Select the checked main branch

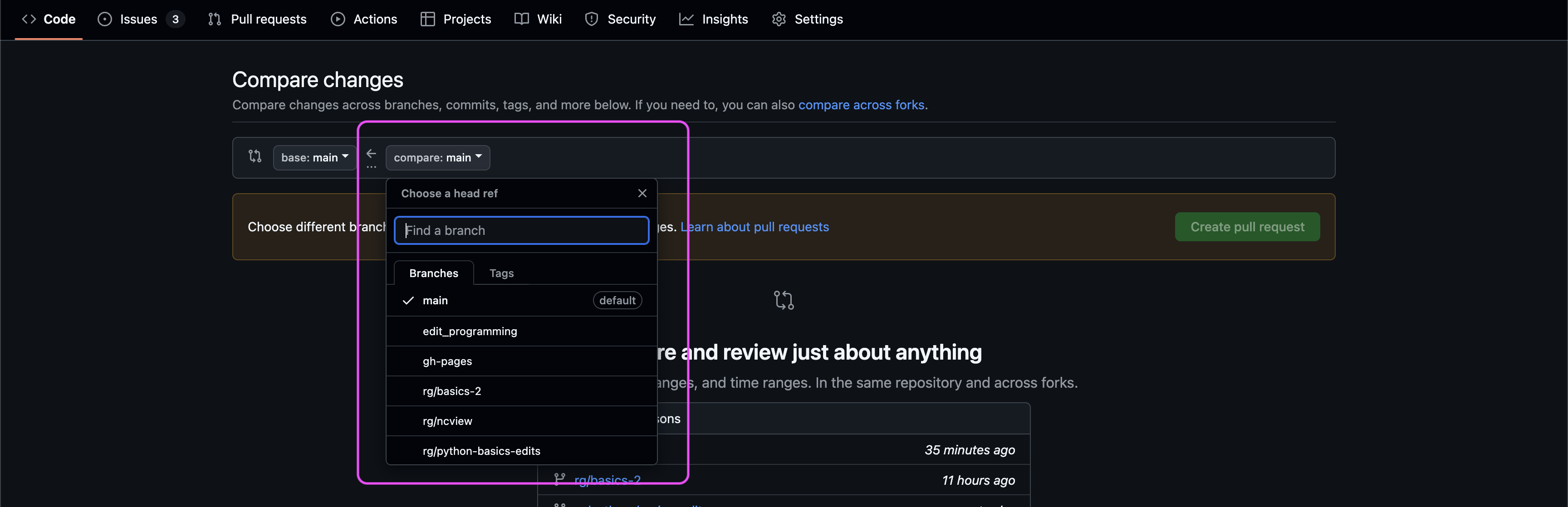pos(435,301)
